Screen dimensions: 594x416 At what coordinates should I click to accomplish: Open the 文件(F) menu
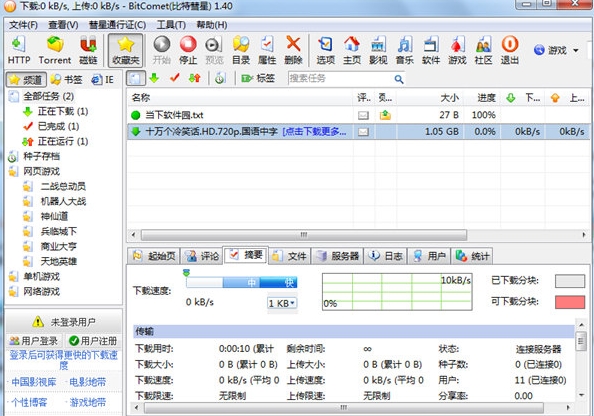23,25
